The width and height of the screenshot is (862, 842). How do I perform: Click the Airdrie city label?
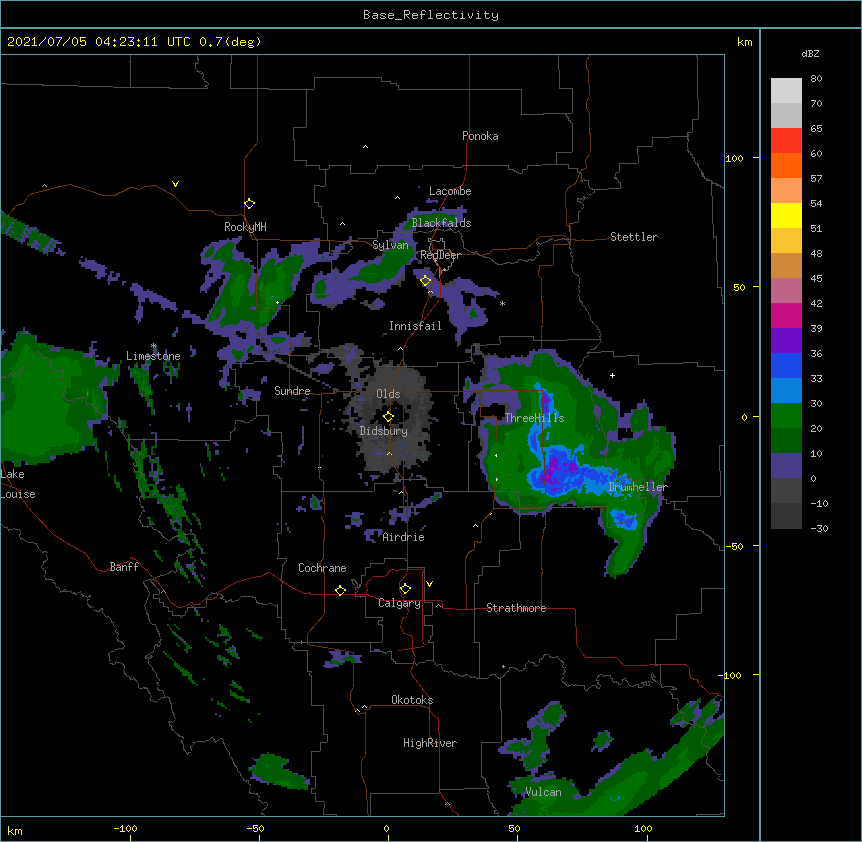(x=404, y=537)
